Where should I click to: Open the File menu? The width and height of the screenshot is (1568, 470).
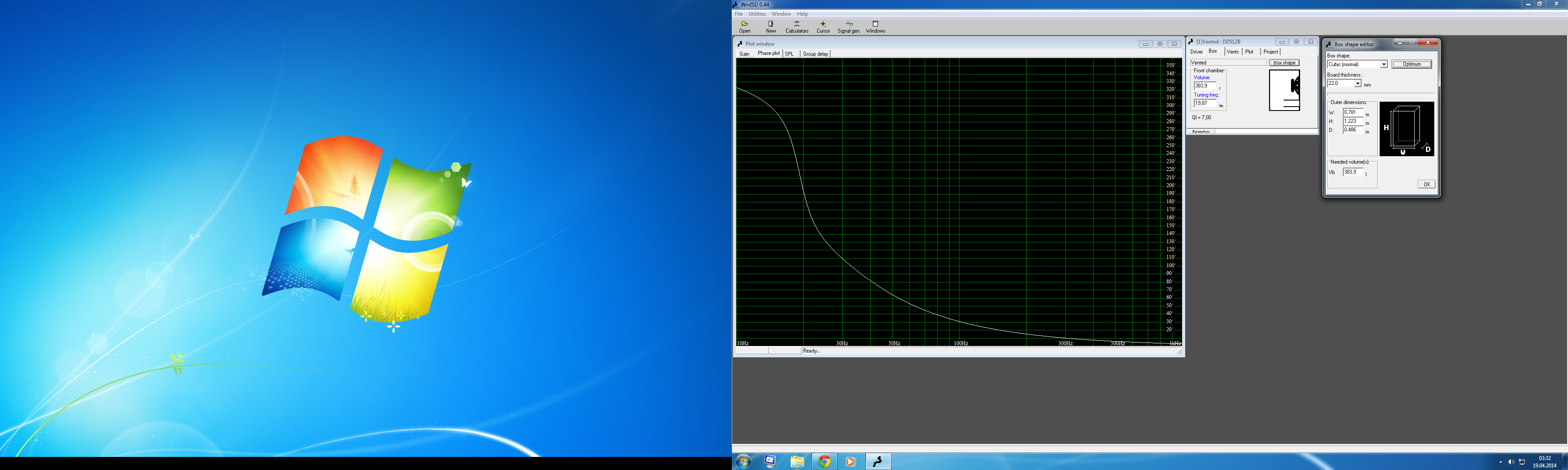click(738, 14)
